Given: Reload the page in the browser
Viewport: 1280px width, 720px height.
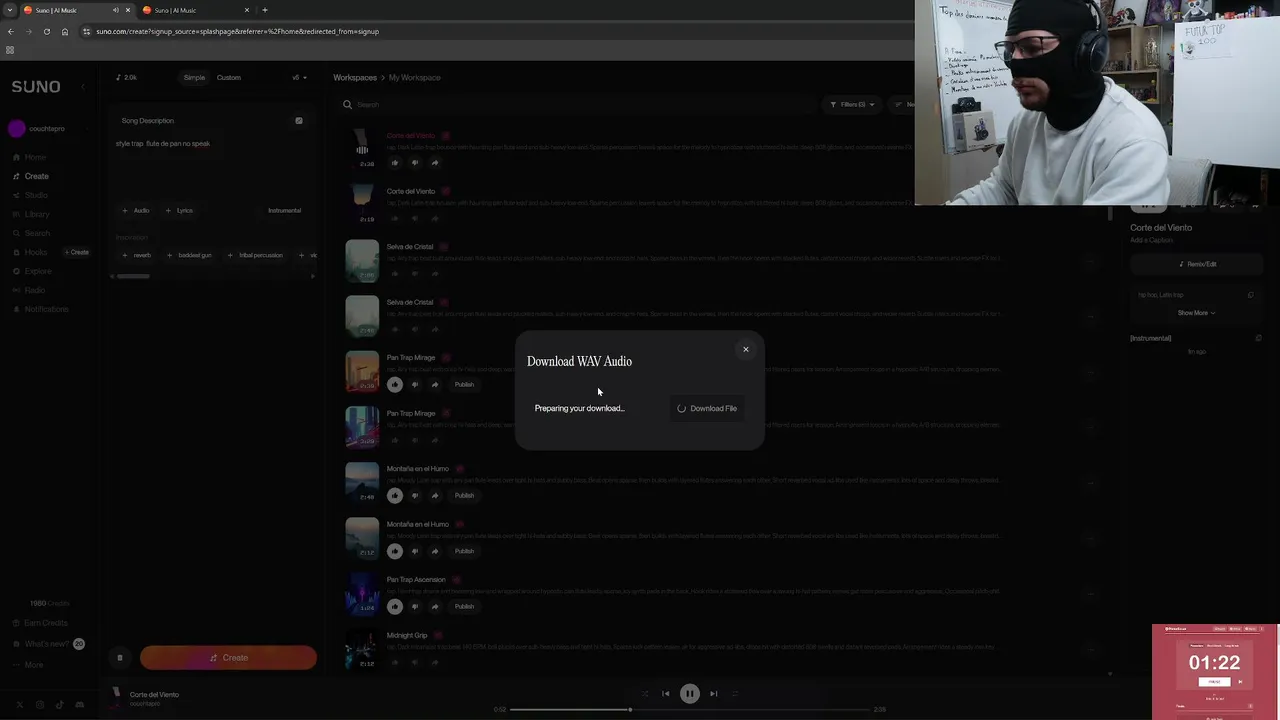Looking at the screenshot, I should (46, 31).
